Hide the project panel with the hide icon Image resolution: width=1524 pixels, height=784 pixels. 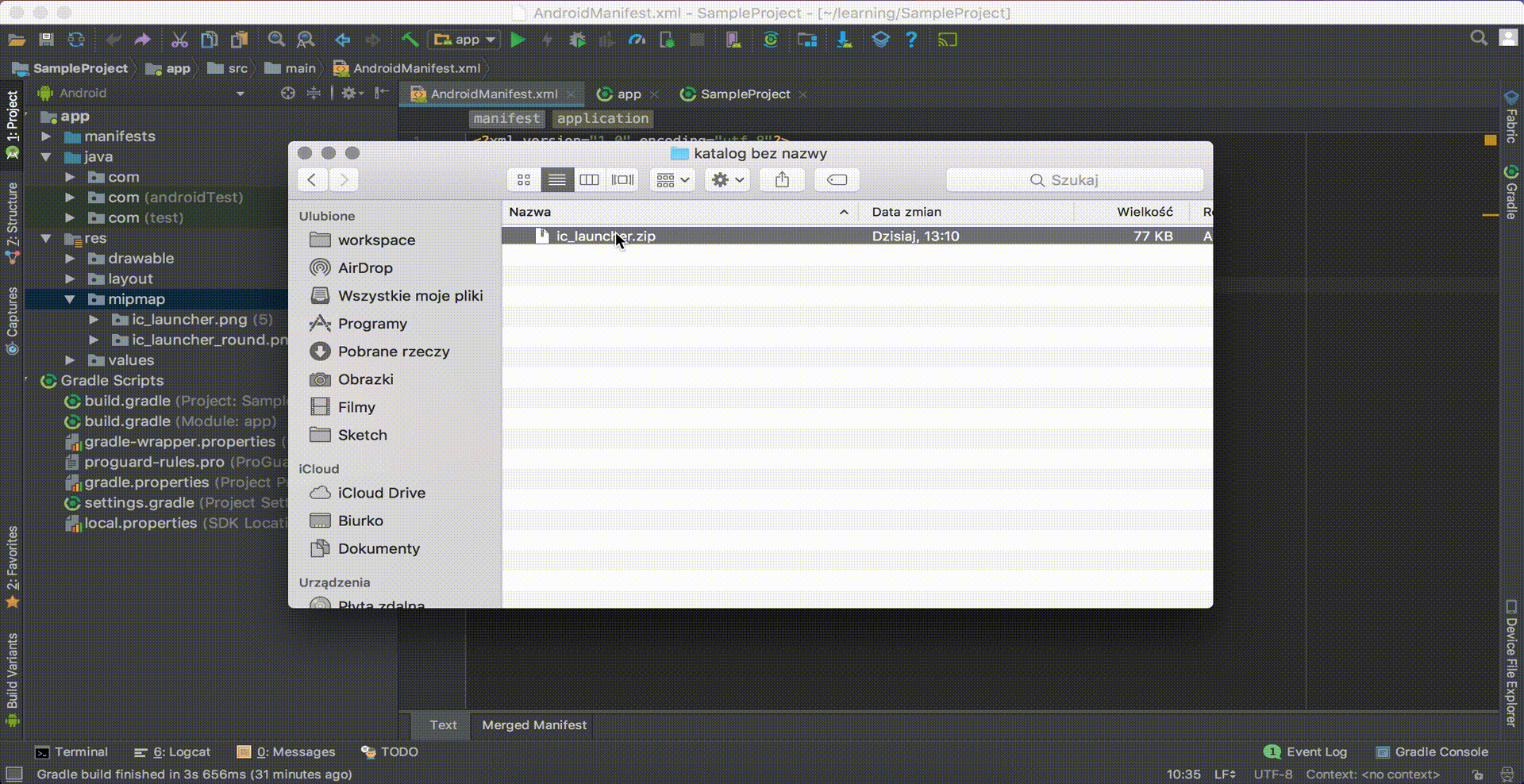(382, 93)
